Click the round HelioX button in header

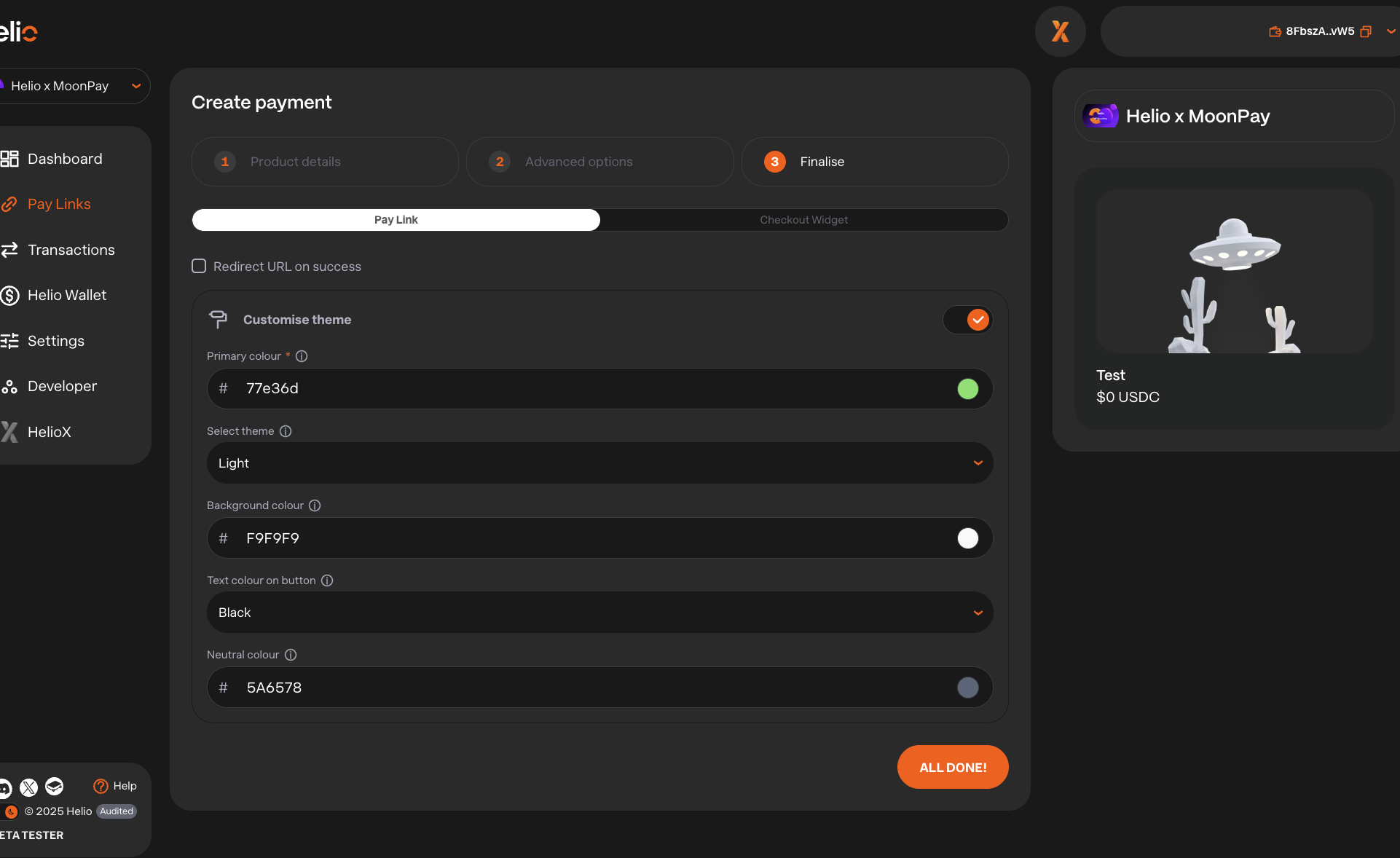point(1060,31)
